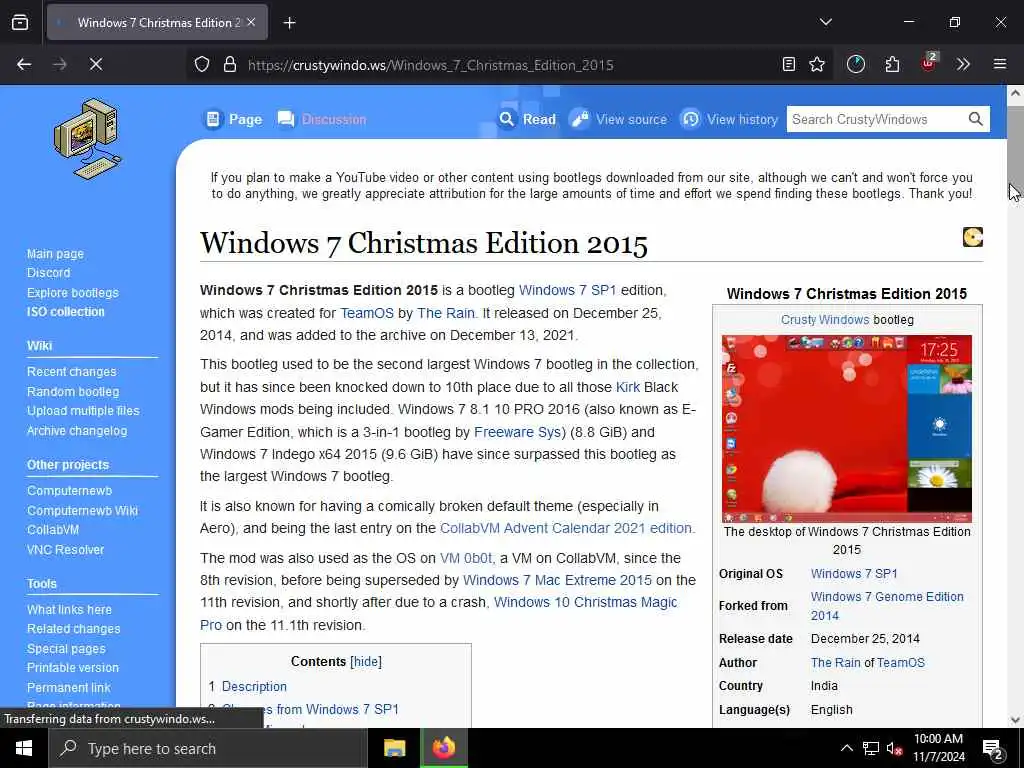Screen dimensions: 1024x768
Task: Click the network icon in system tray
Action: (871, 748)
